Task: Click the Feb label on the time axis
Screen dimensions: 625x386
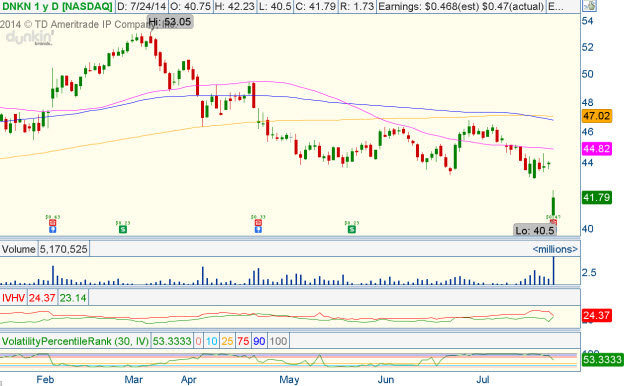Action: point(45,379)
